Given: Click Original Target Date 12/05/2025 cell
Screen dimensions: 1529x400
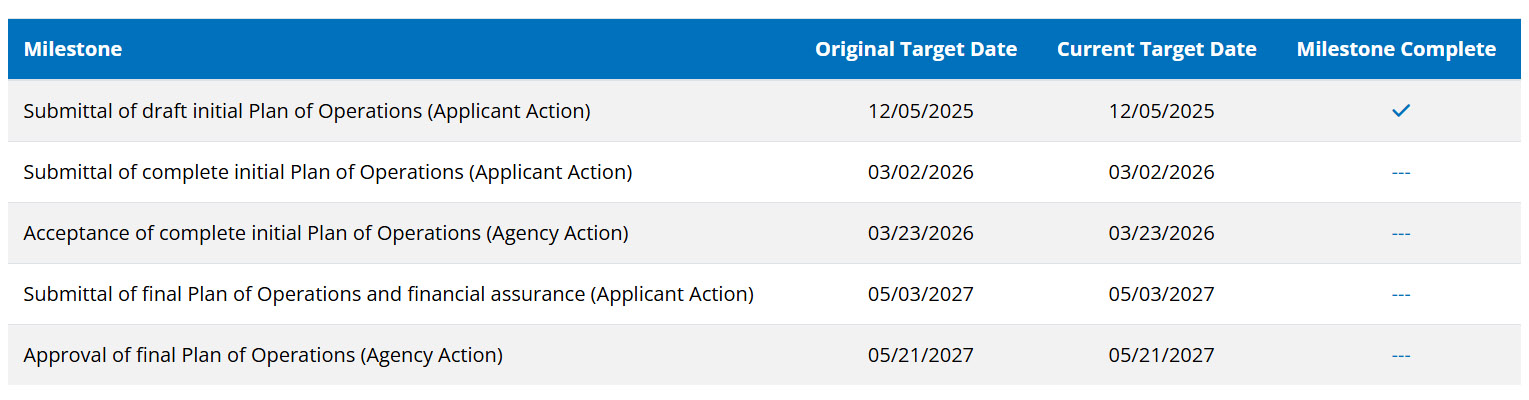Looking at the screenshot, I should coord(920,111).
